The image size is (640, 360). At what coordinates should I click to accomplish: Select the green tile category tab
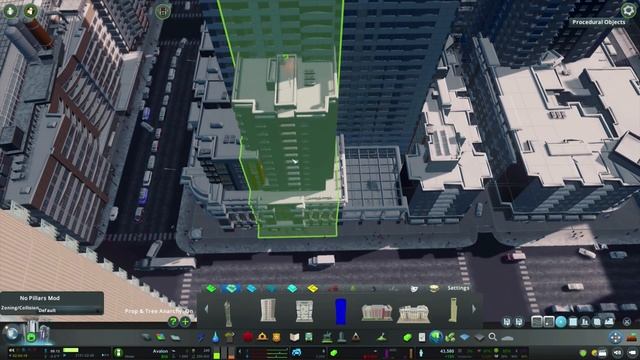pos(211,289)
